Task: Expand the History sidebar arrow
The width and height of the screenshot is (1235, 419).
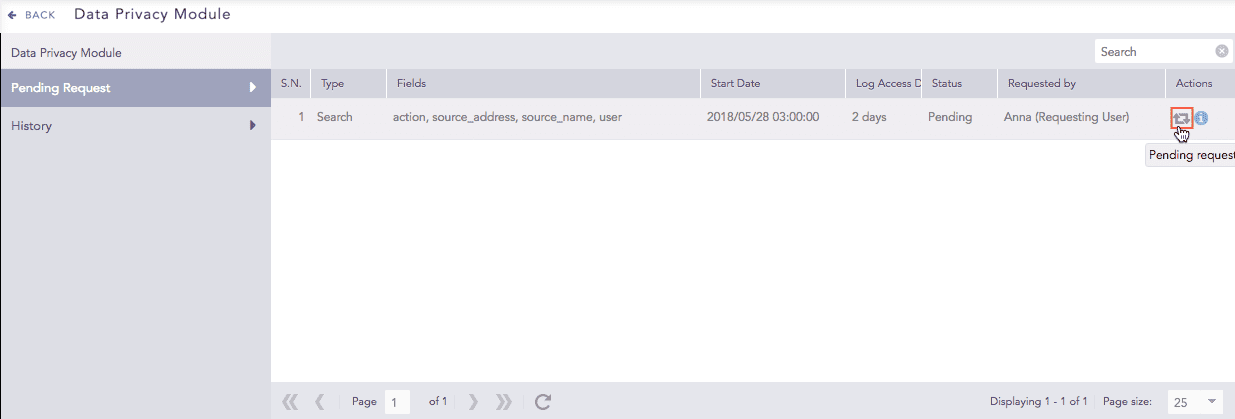Action: click(x=253, y=126)
